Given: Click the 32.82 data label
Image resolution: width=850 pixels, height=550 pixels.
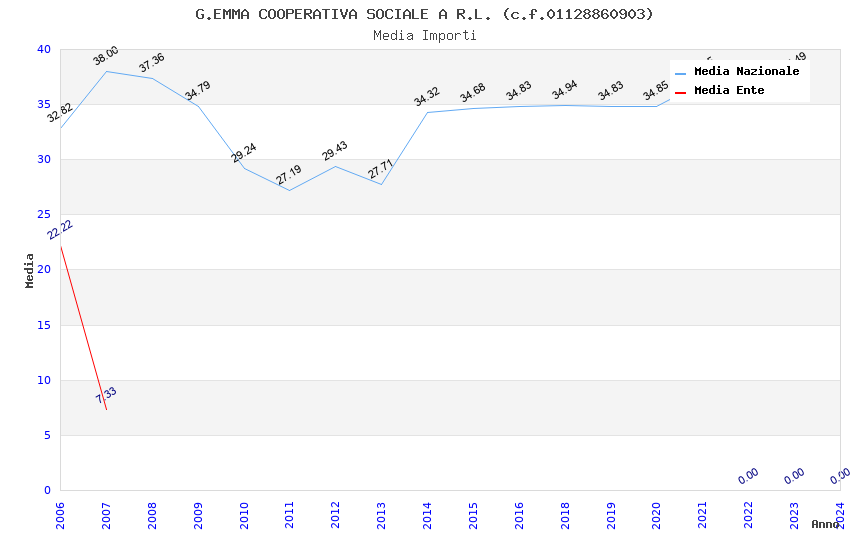Looking at the screenshot, I should tap(60, 113).
